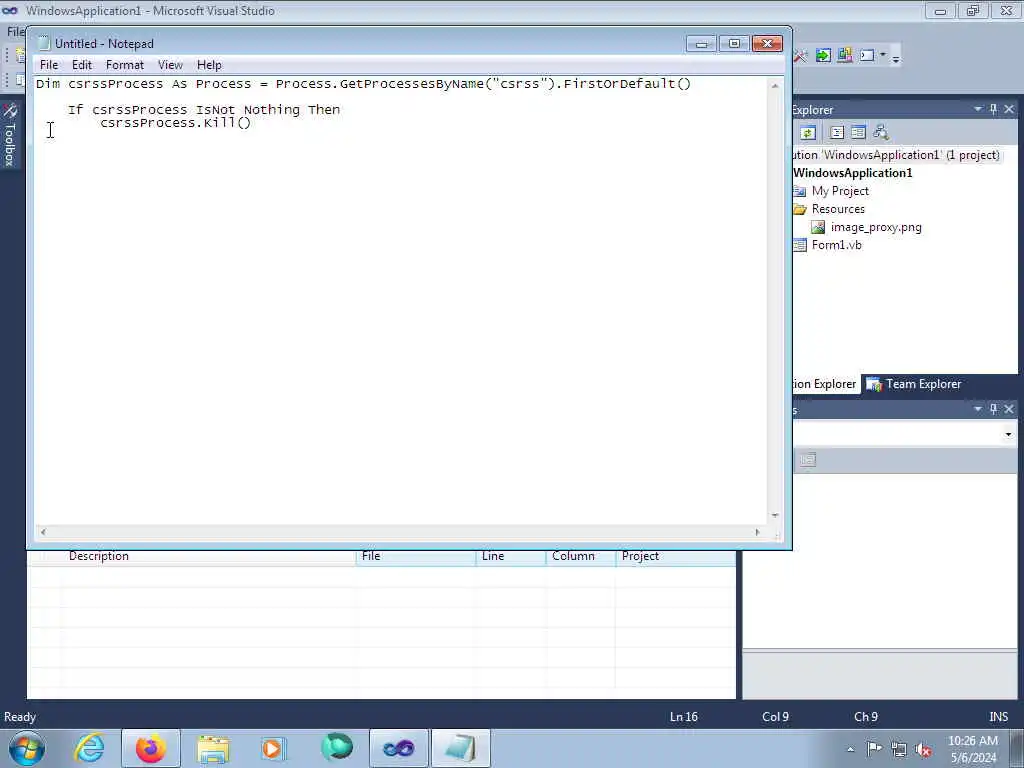Switch to the Team Explorer tab
This screenshot has width=1024, height=768.
point(914,384)
